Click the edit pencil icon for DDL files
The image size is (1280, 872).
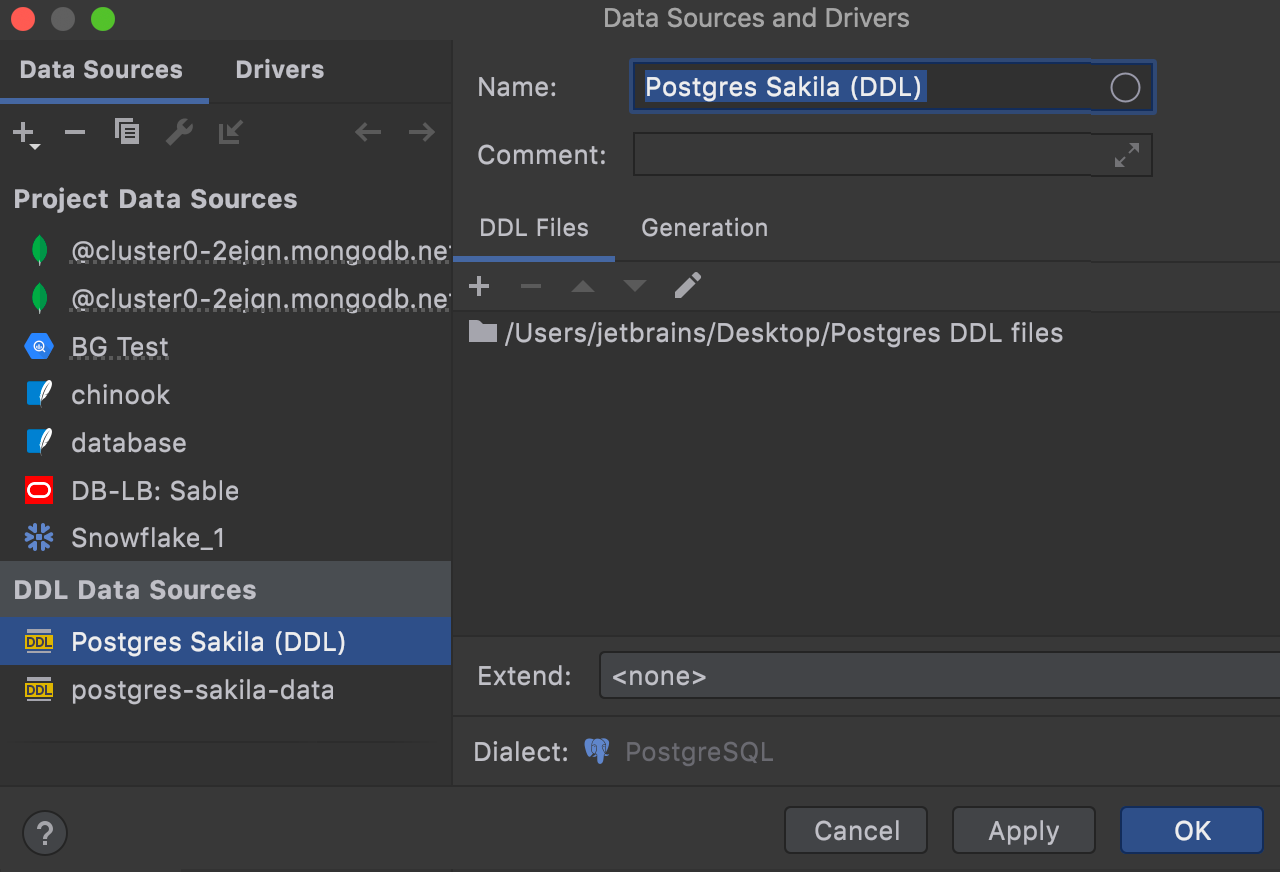click(688, 287)
